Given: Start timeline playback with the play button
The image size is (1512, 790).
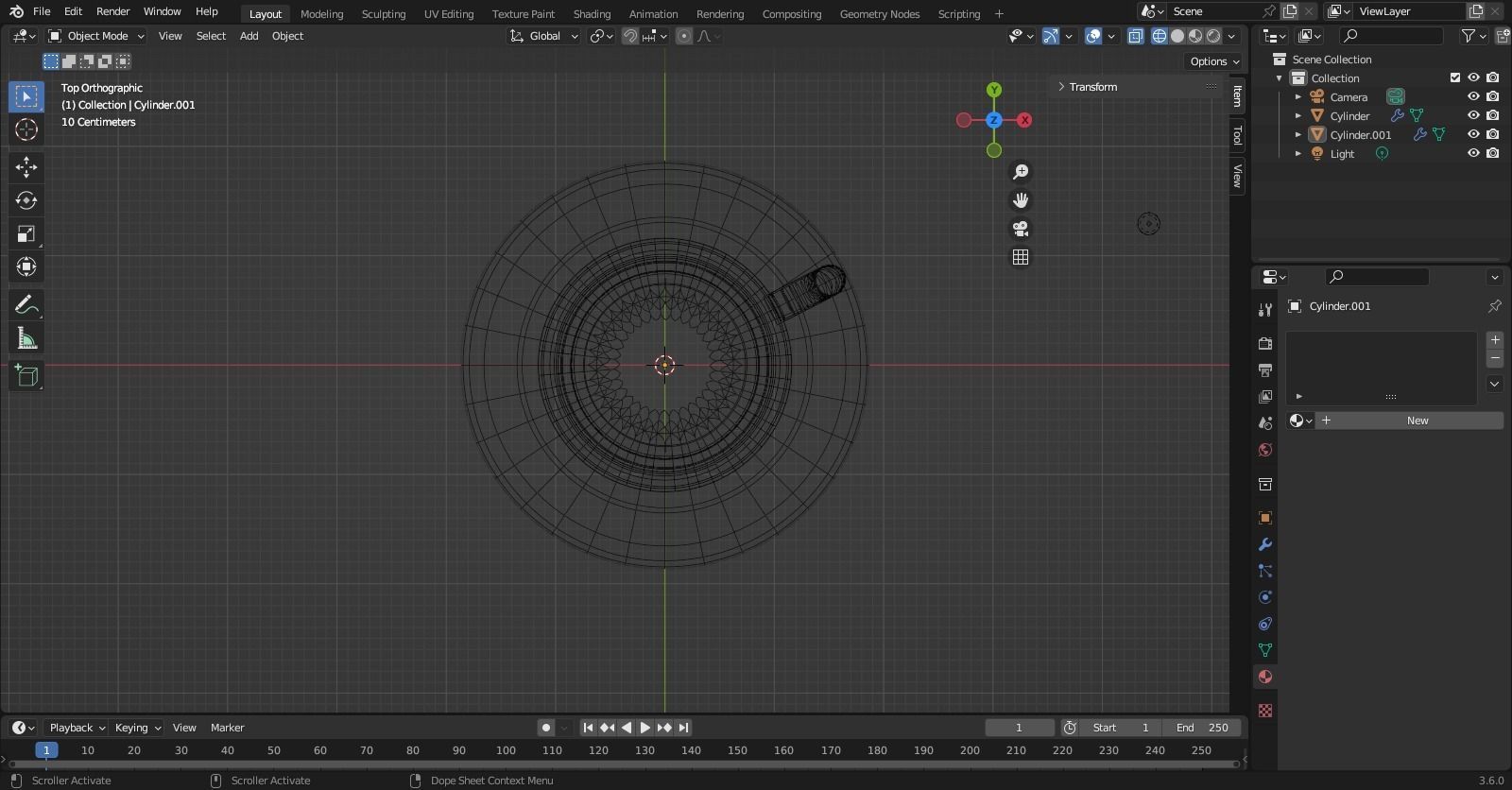Looking at the screenshot, I should coord(645,728).
